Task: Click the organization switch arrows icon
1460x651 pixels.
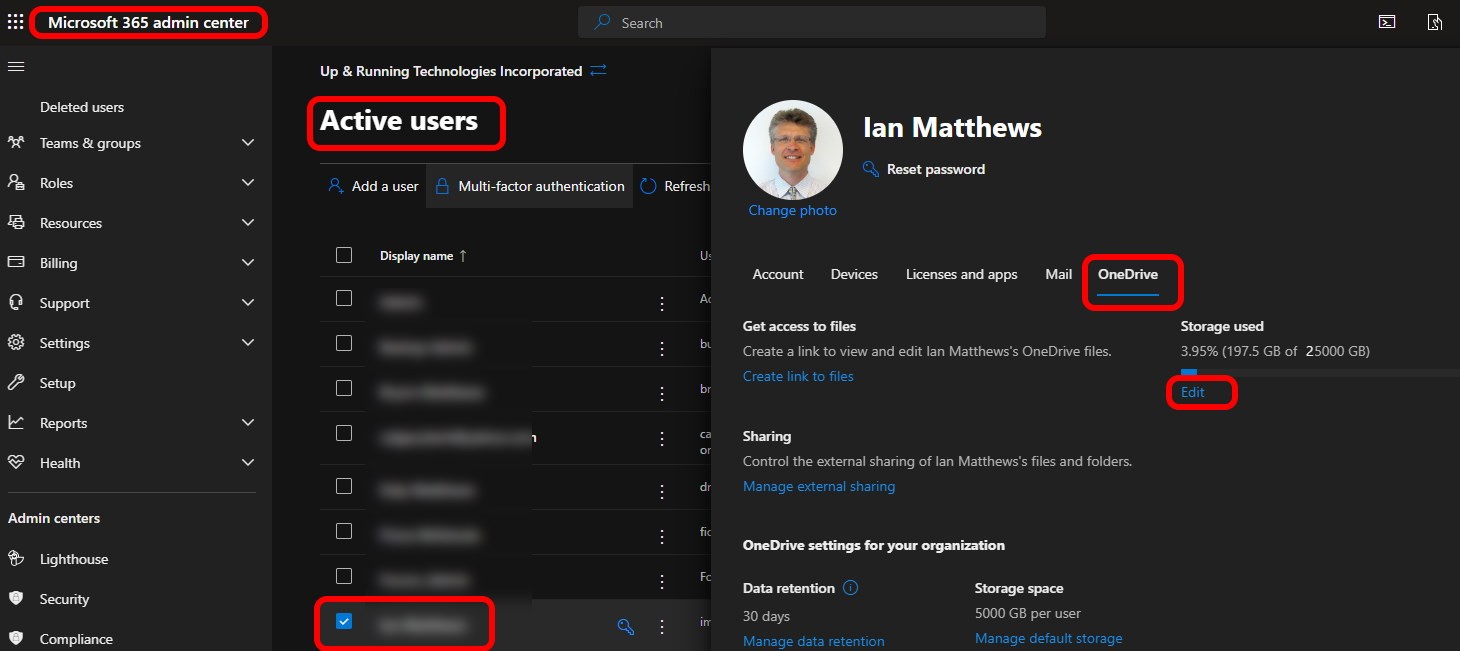Action: (x=598, y=71)
